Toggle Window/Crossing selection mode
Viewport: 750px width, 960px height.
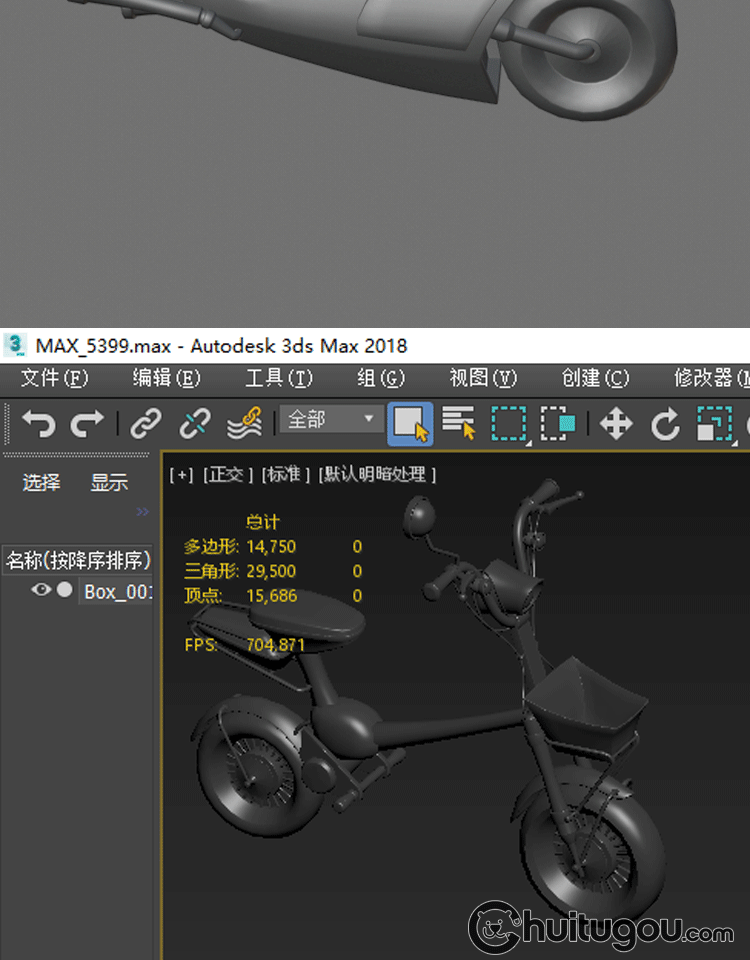558,423
